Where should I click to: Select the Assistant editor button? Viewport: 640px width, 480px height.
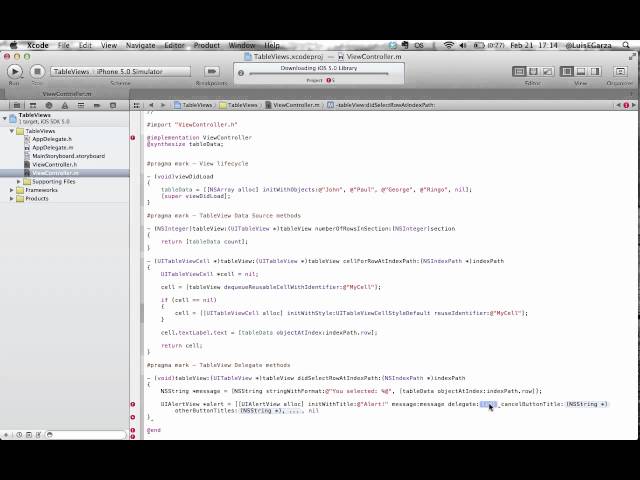pyautogui.click(x=533, y=71)
